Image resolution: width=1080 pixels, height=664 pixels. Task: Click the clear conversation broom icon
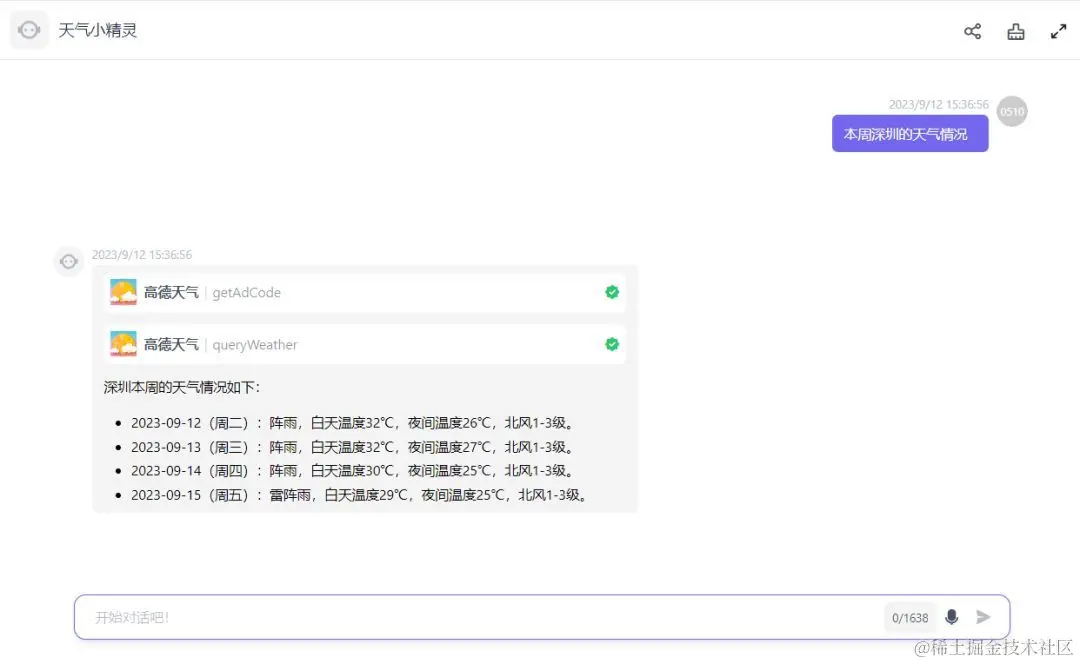pos(1016,31)
